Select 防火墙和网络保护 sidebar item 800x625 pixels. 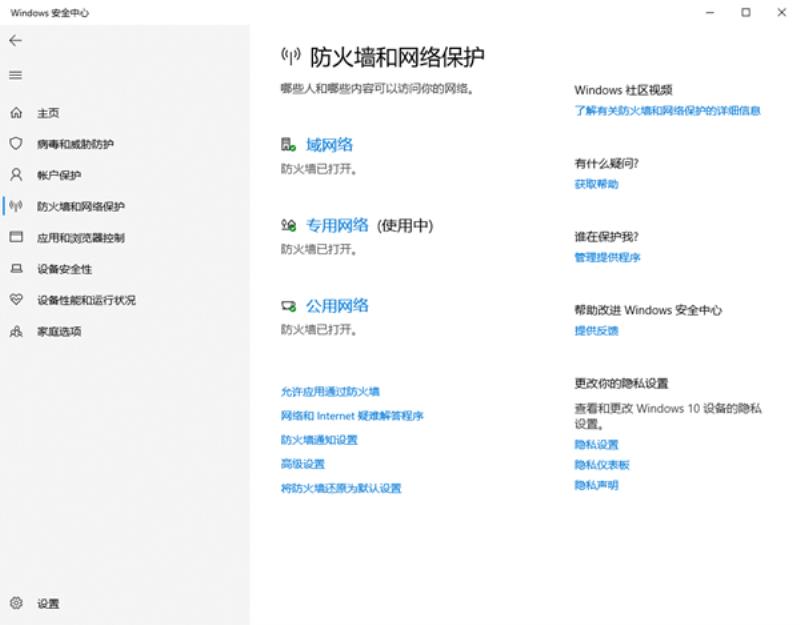click(81, 207)
